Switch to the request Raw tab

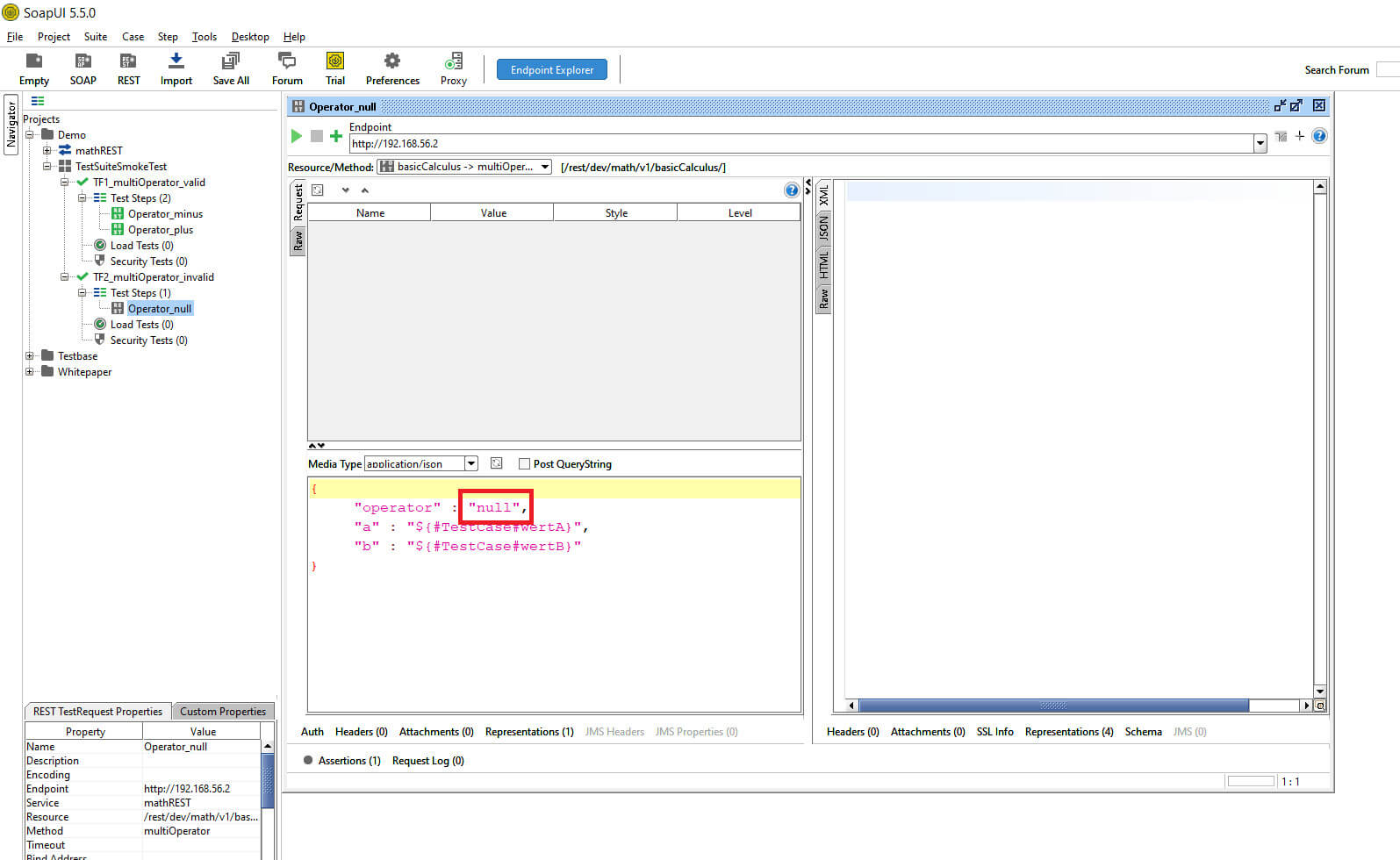[x=298, y=240]
